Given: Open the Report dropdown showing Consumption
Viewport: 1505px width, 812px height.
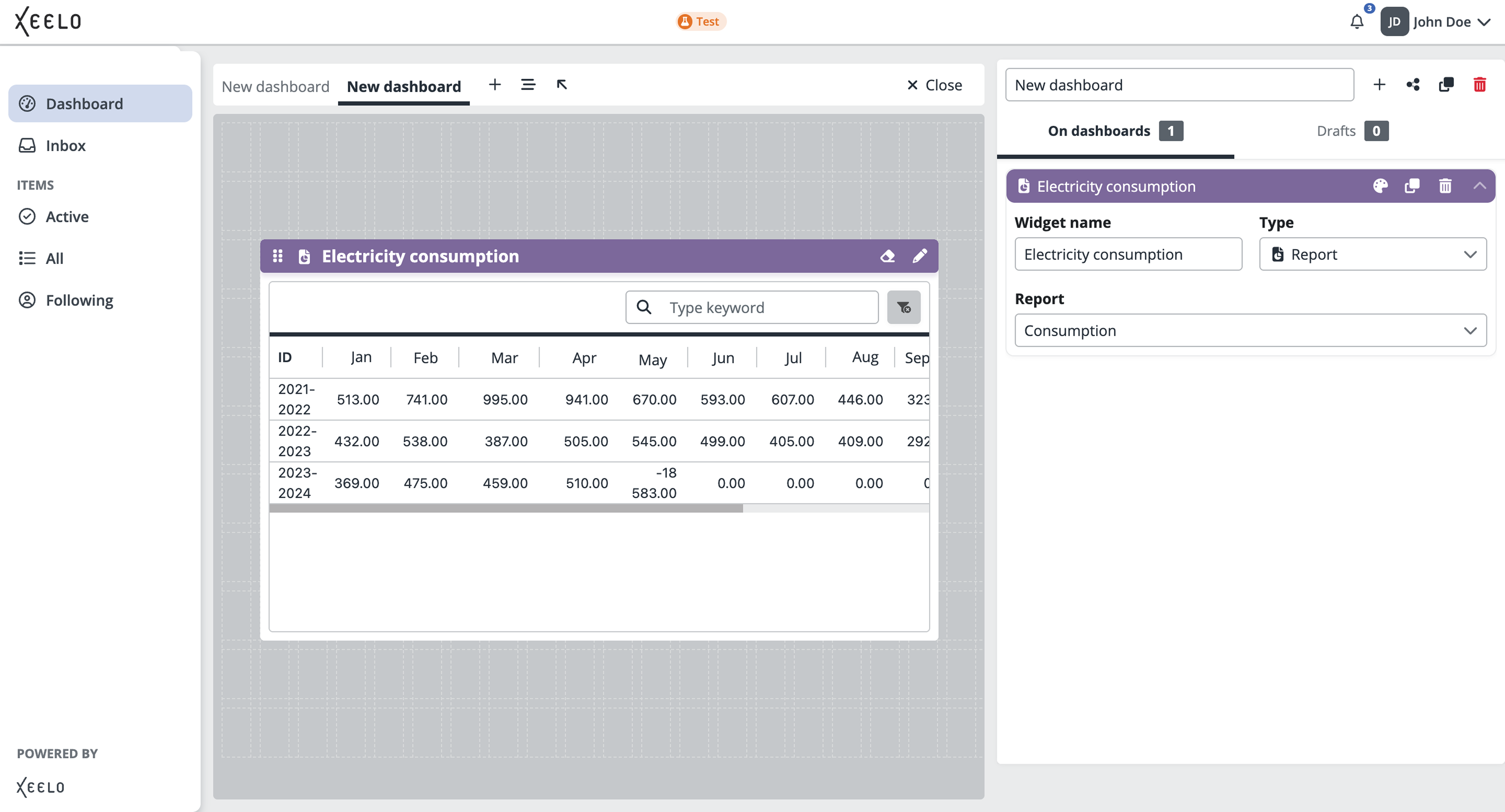Looking at the screenshot, I should [x=1250, y=331].
